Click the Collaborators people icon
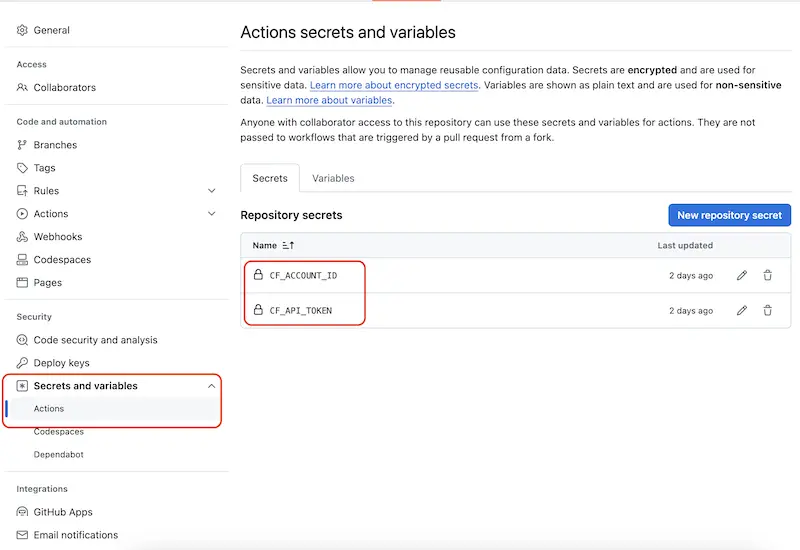800x550 pixels. (22, 87)
